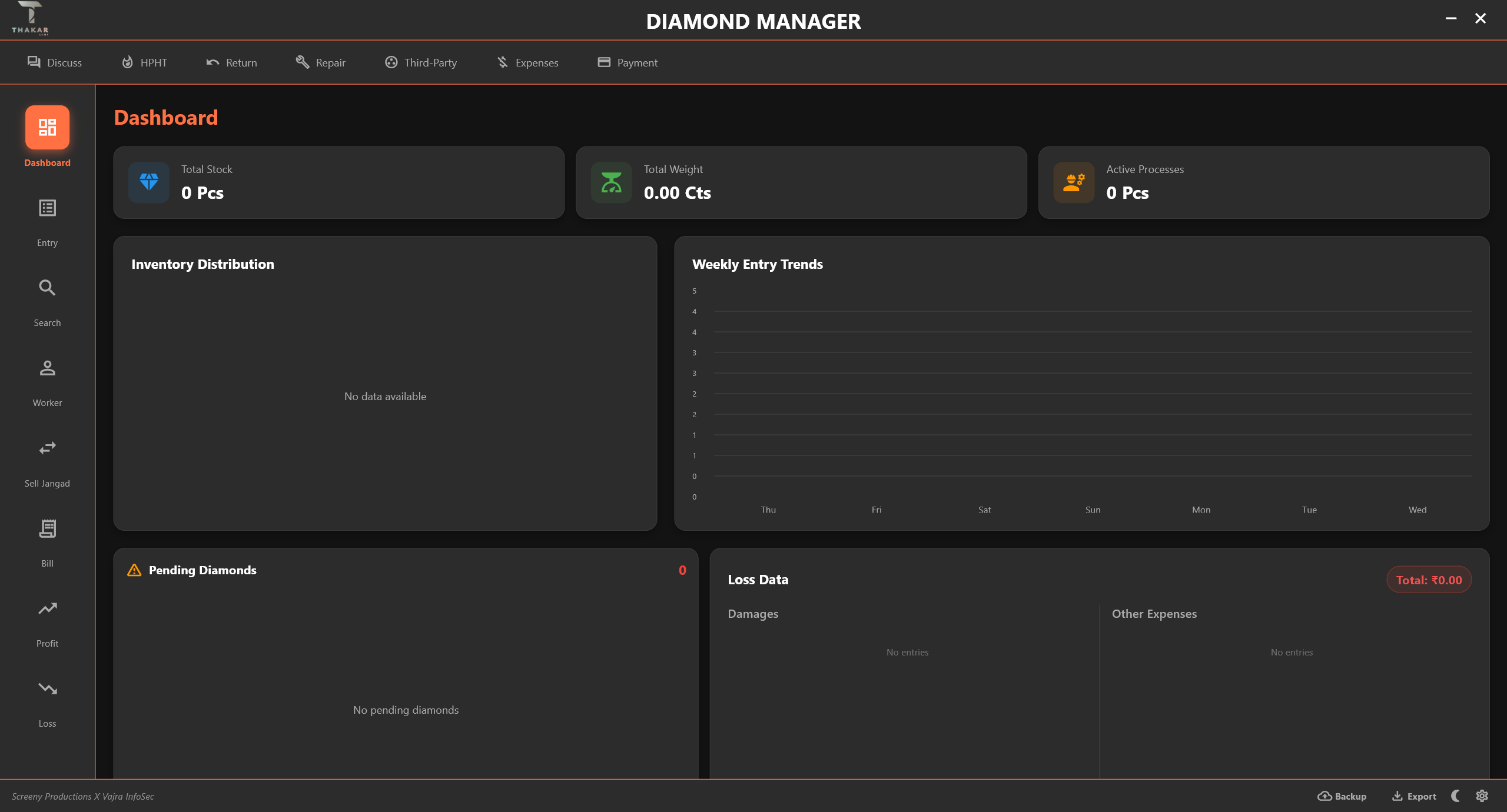Open the Bill receipt icon in sidebar

[47, 528]
